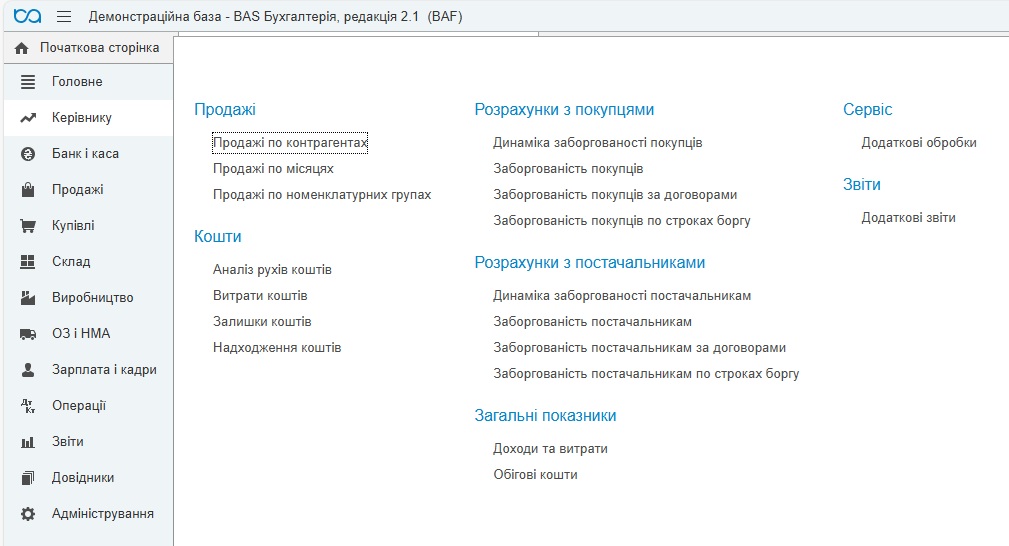Click the home icon for Початкова сторінка
This screenshot has height=546, width=1009.
point(21,48)
